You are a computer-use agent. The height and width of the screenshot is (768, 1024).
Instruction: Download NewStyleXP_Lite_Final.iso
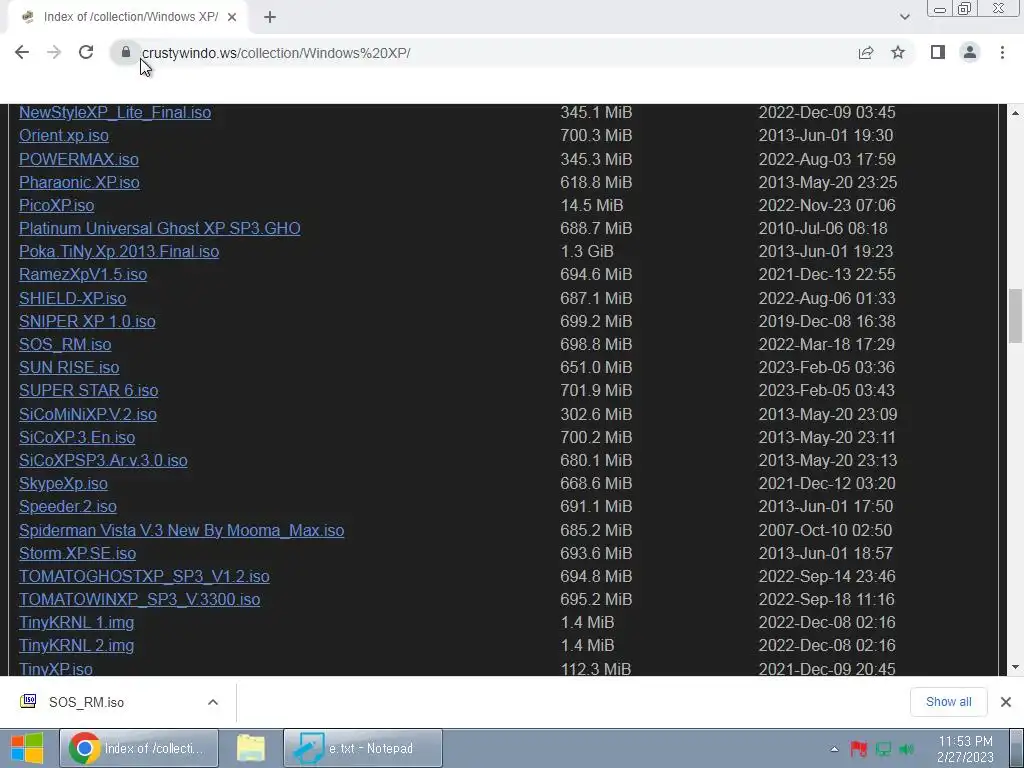point(115,112)
